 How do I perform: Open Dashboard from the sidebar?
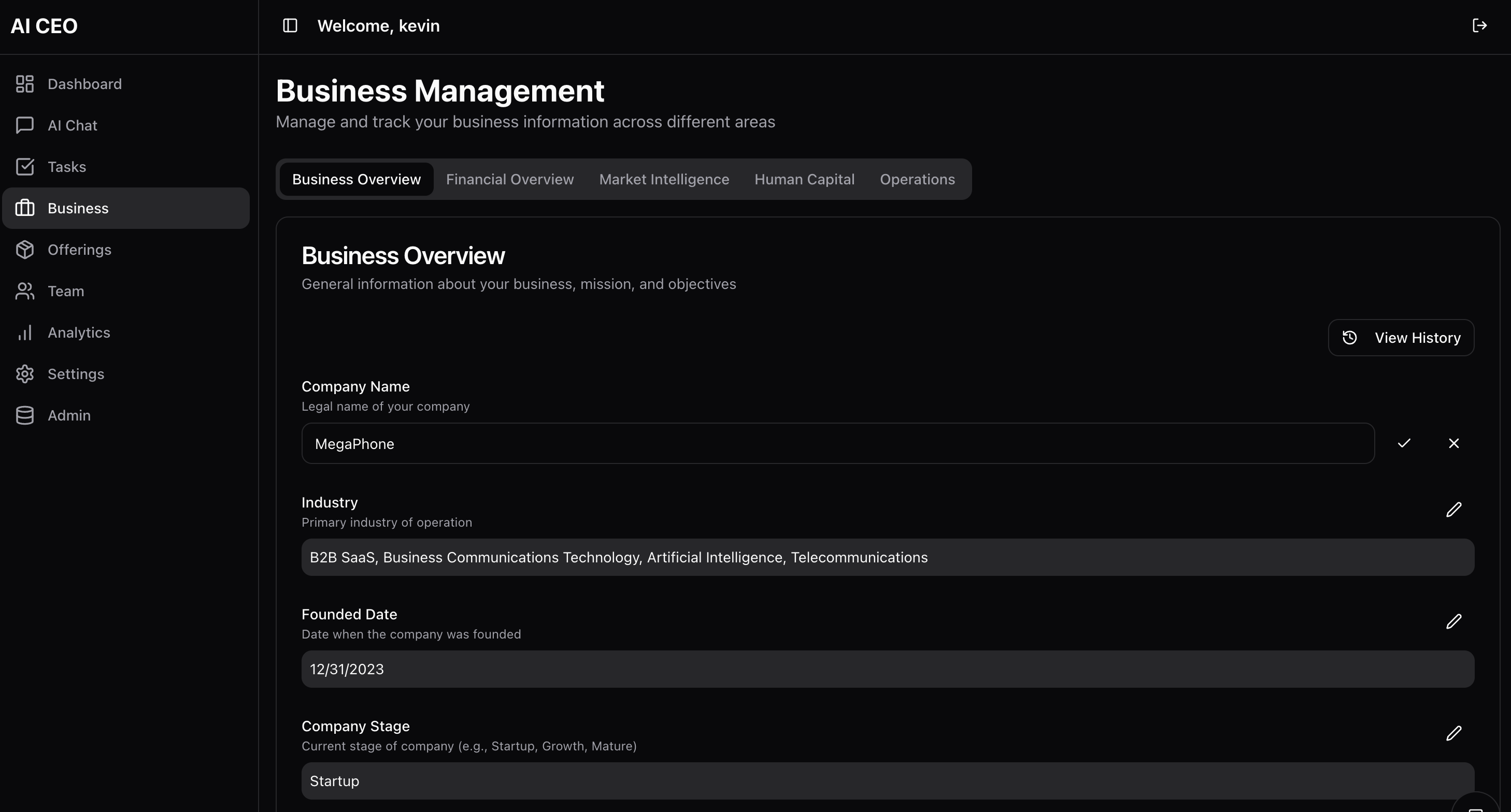tap(84, 84)
